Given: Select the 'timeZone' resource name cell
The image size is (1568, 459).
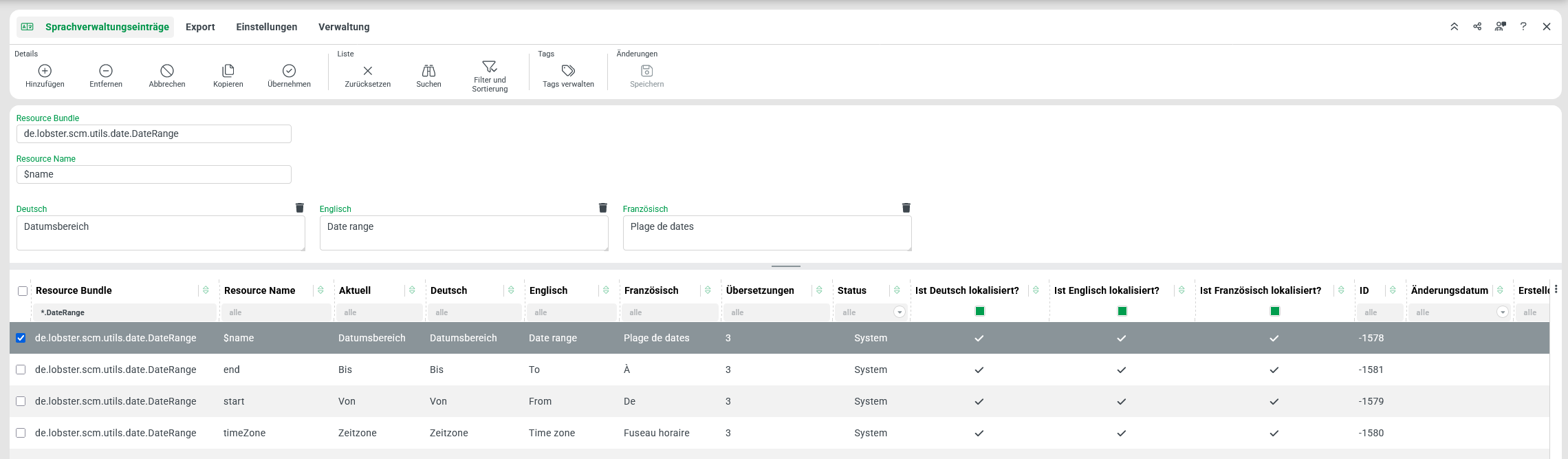Looking at the screenshot, I should tap(244, 433).
